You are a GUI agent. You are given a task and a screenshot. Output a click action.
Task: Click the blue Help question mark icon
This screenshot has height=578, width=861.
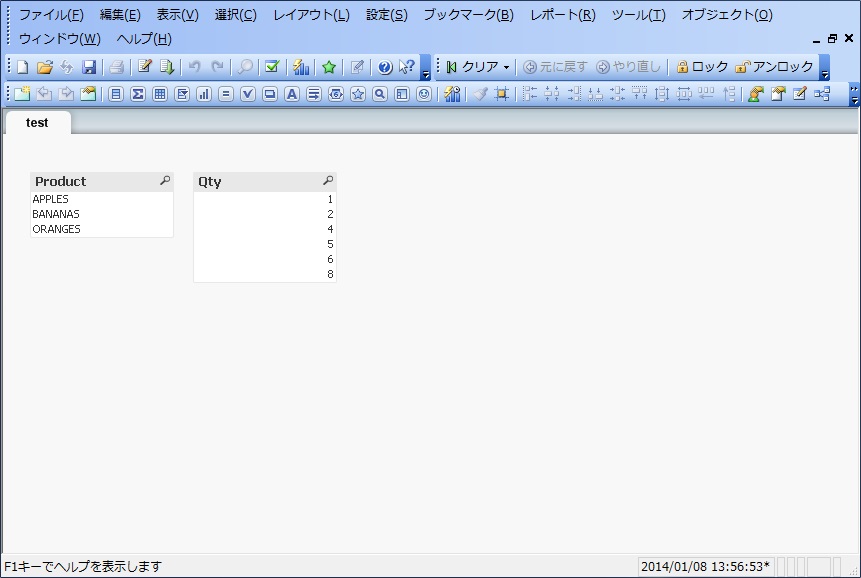pyautogui.click(x=385, y=67)
